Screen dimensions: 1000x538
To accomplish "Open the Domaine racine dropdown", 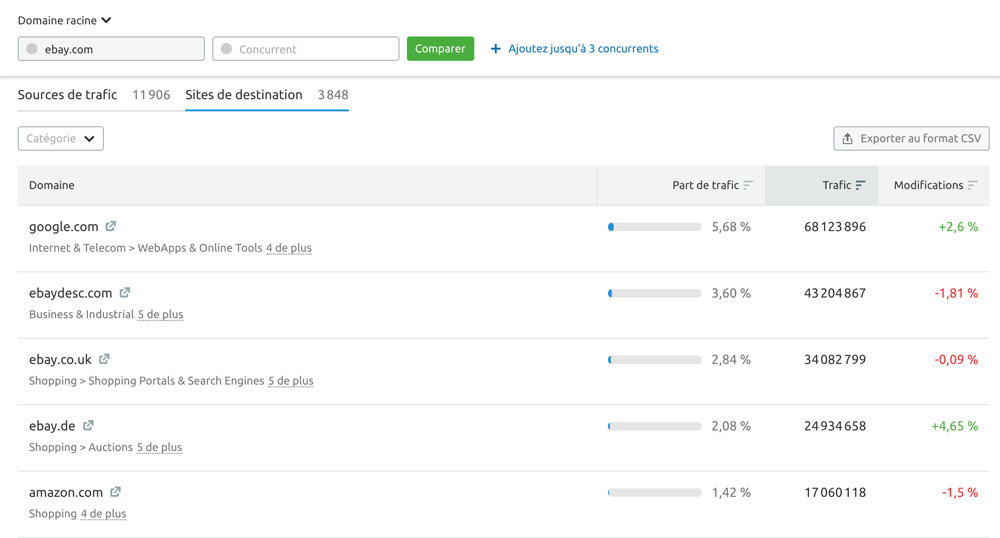I will click(64, 20).
